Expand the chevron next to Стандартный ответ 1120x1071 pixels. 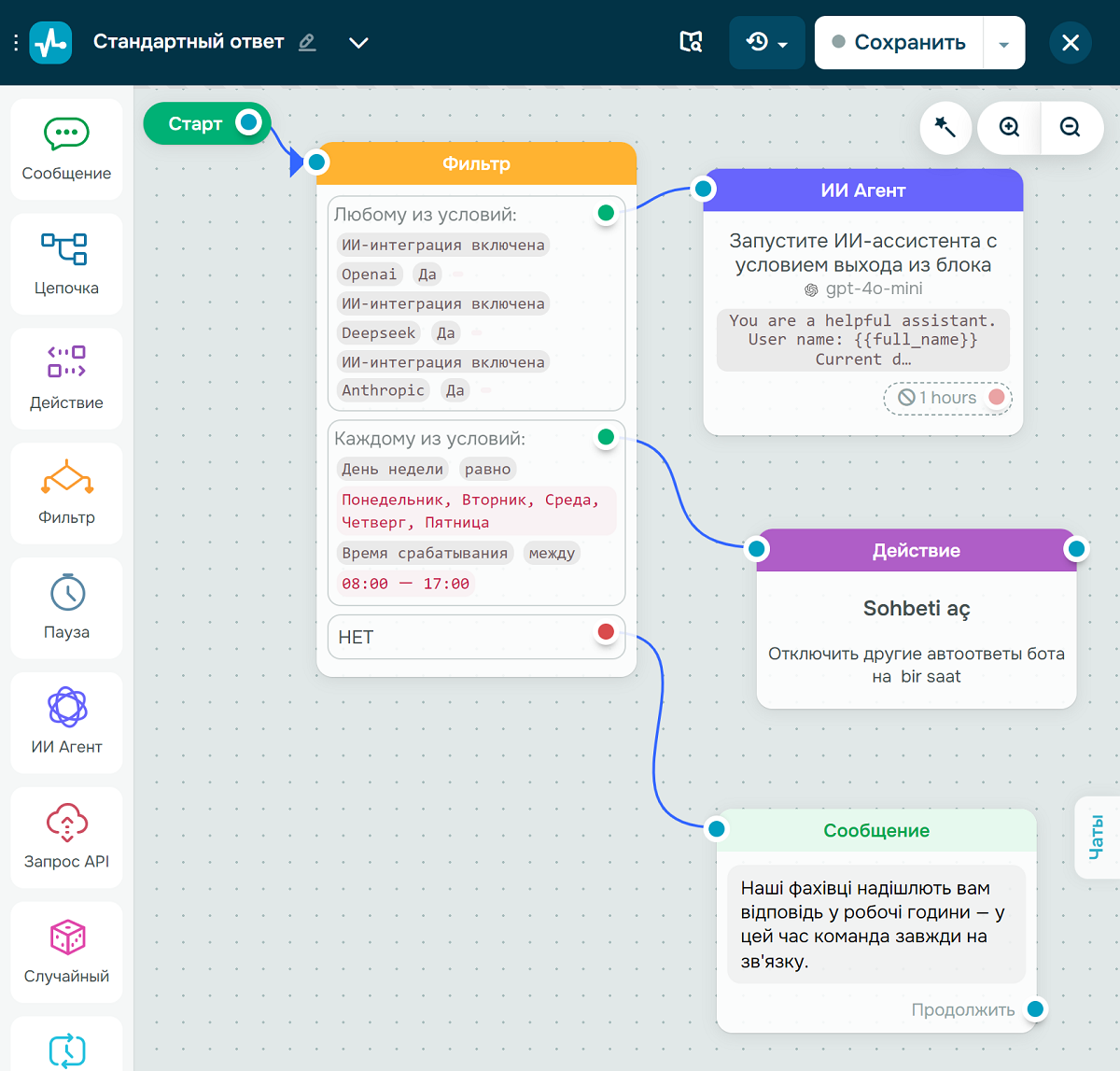click(358, 42)
